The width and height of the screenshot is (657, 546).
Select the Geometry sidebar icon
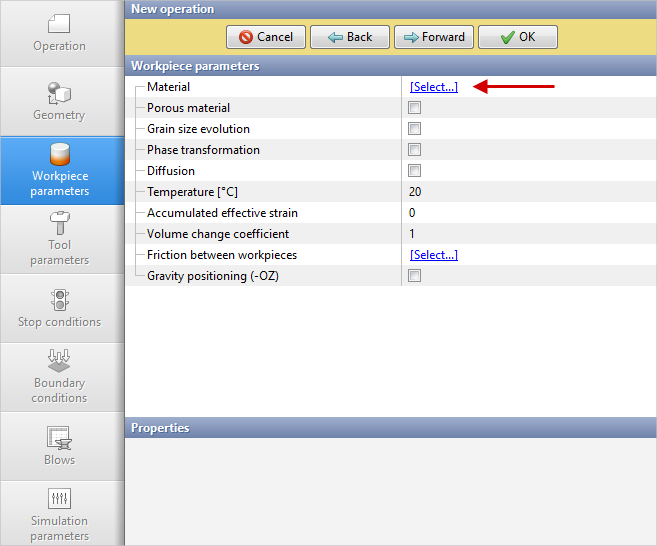click(x=59, y=93)
